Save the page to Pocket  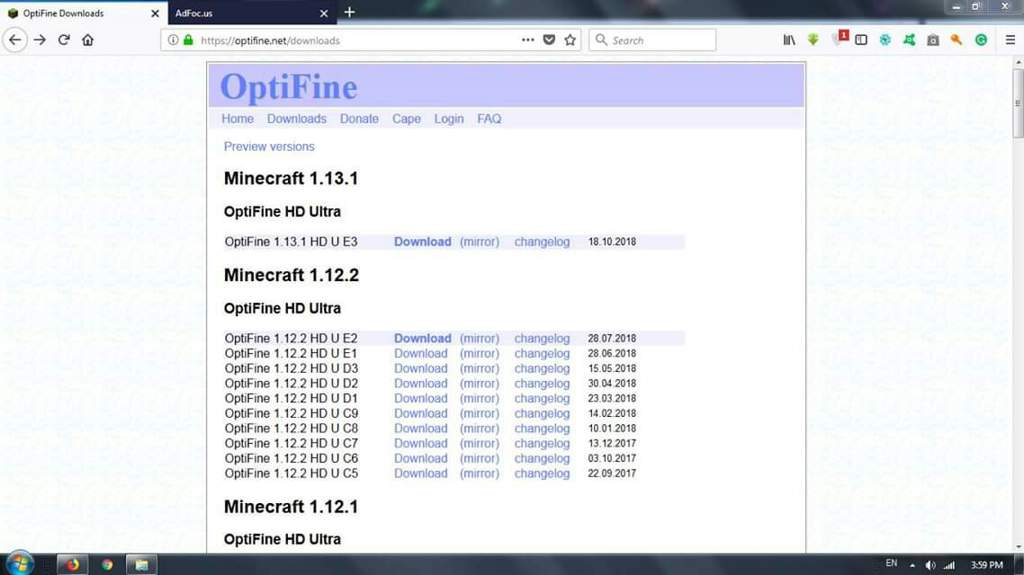549,40
